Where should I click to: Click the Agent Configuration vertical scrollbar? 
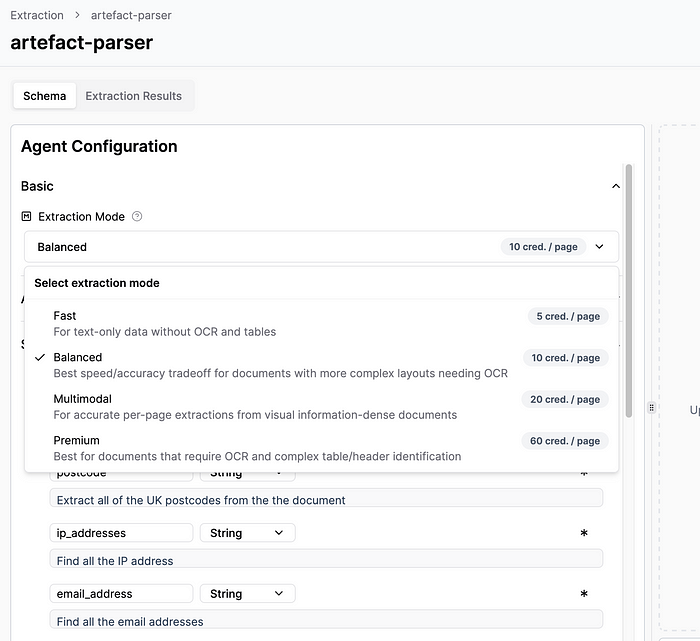click(x=629, y=291)
